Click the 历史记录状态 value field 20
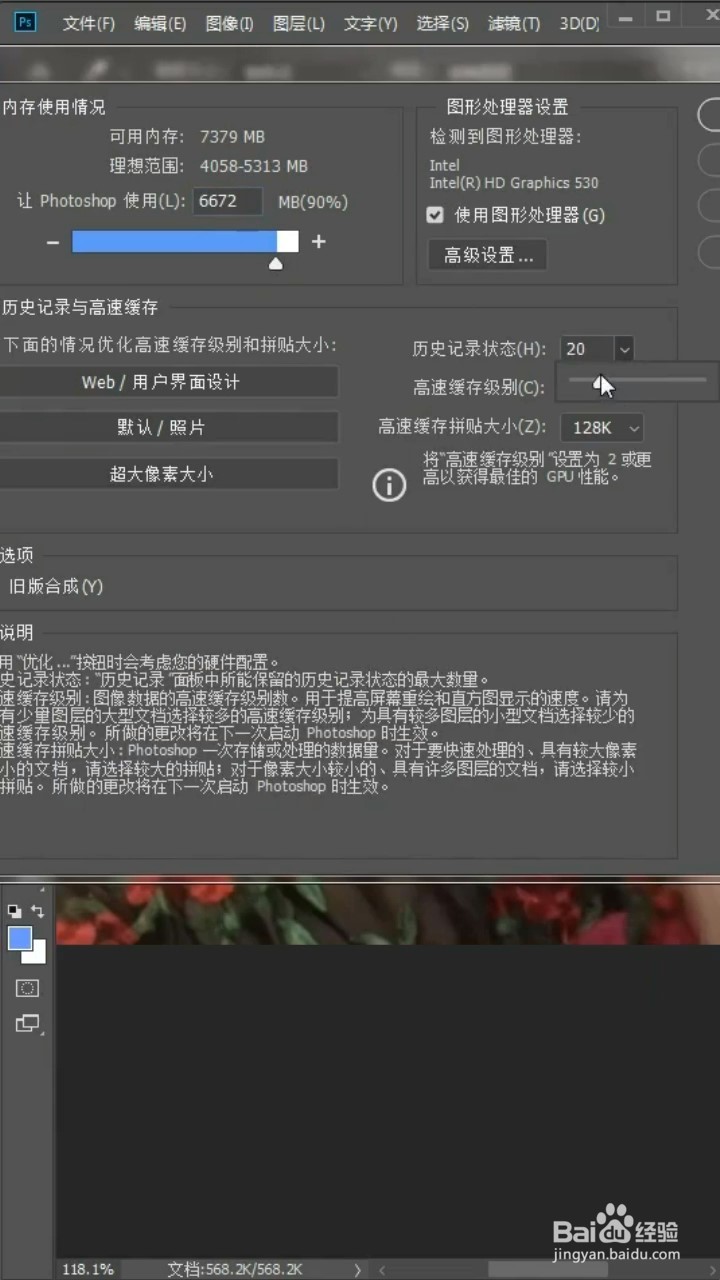 pyautogui.click(x=588, y=349)
